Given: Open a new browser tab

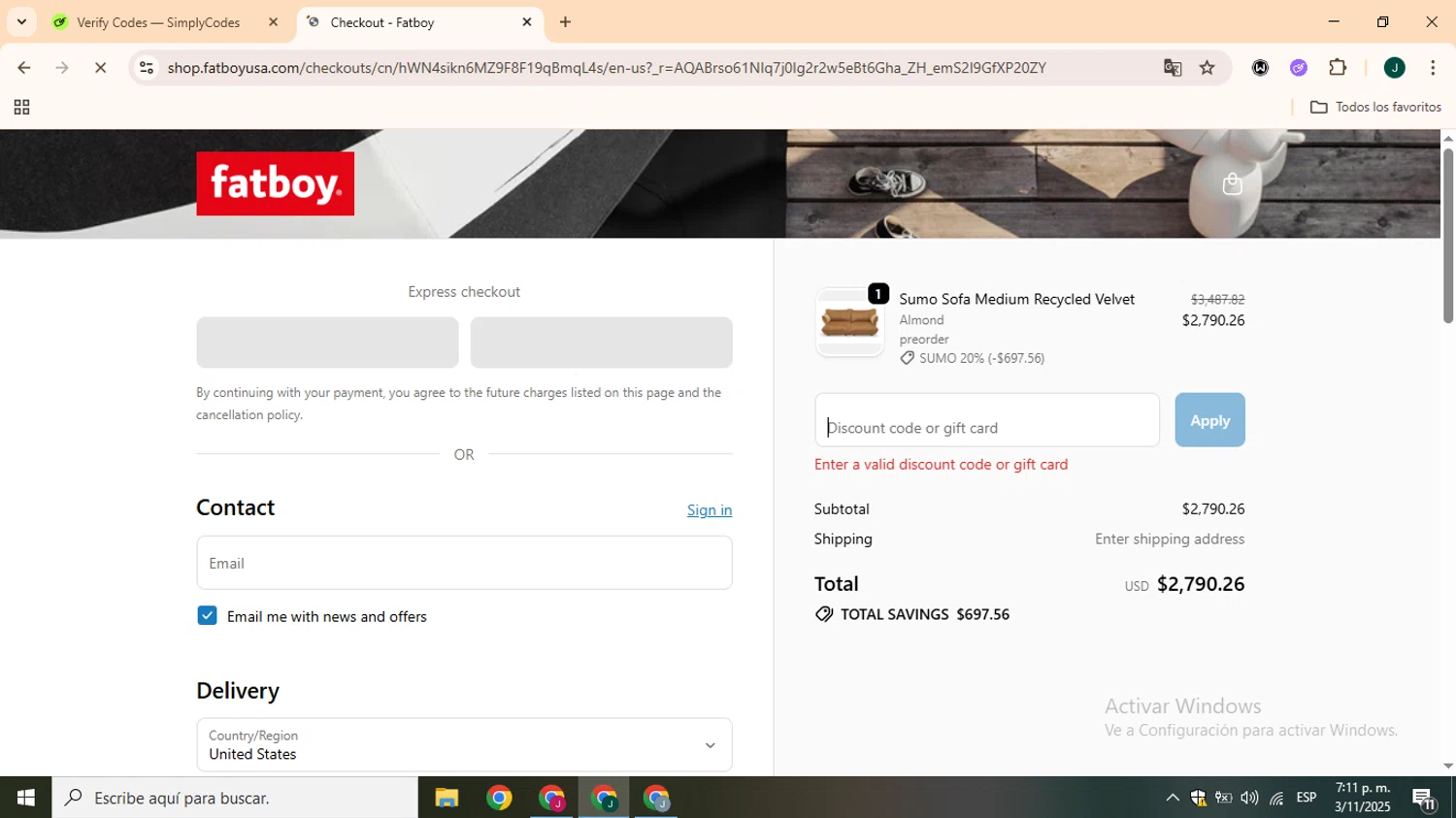Looking at the screenshot, I should [x=565, y=22].
